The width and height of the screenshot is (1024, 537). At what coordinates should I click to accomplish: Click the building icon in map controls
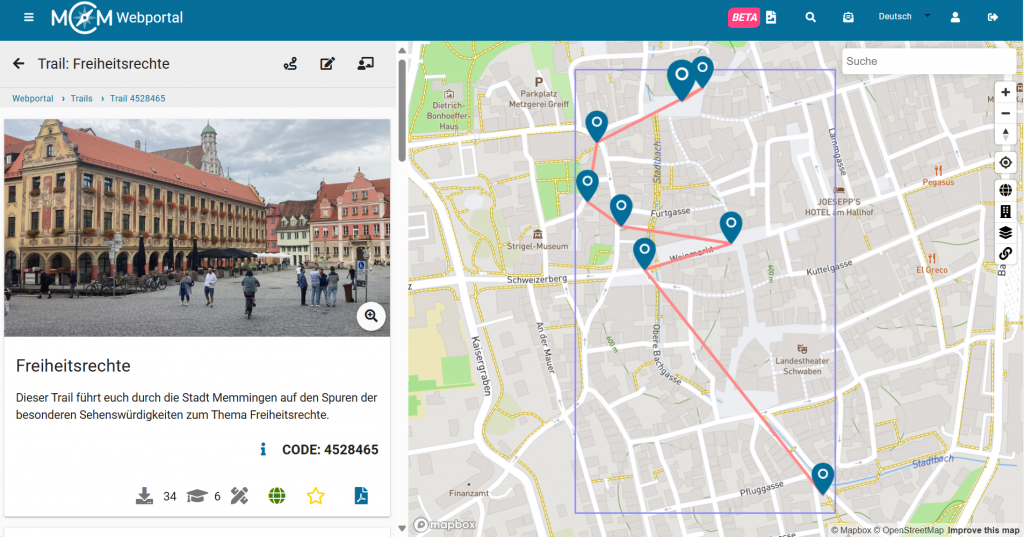1005,211
